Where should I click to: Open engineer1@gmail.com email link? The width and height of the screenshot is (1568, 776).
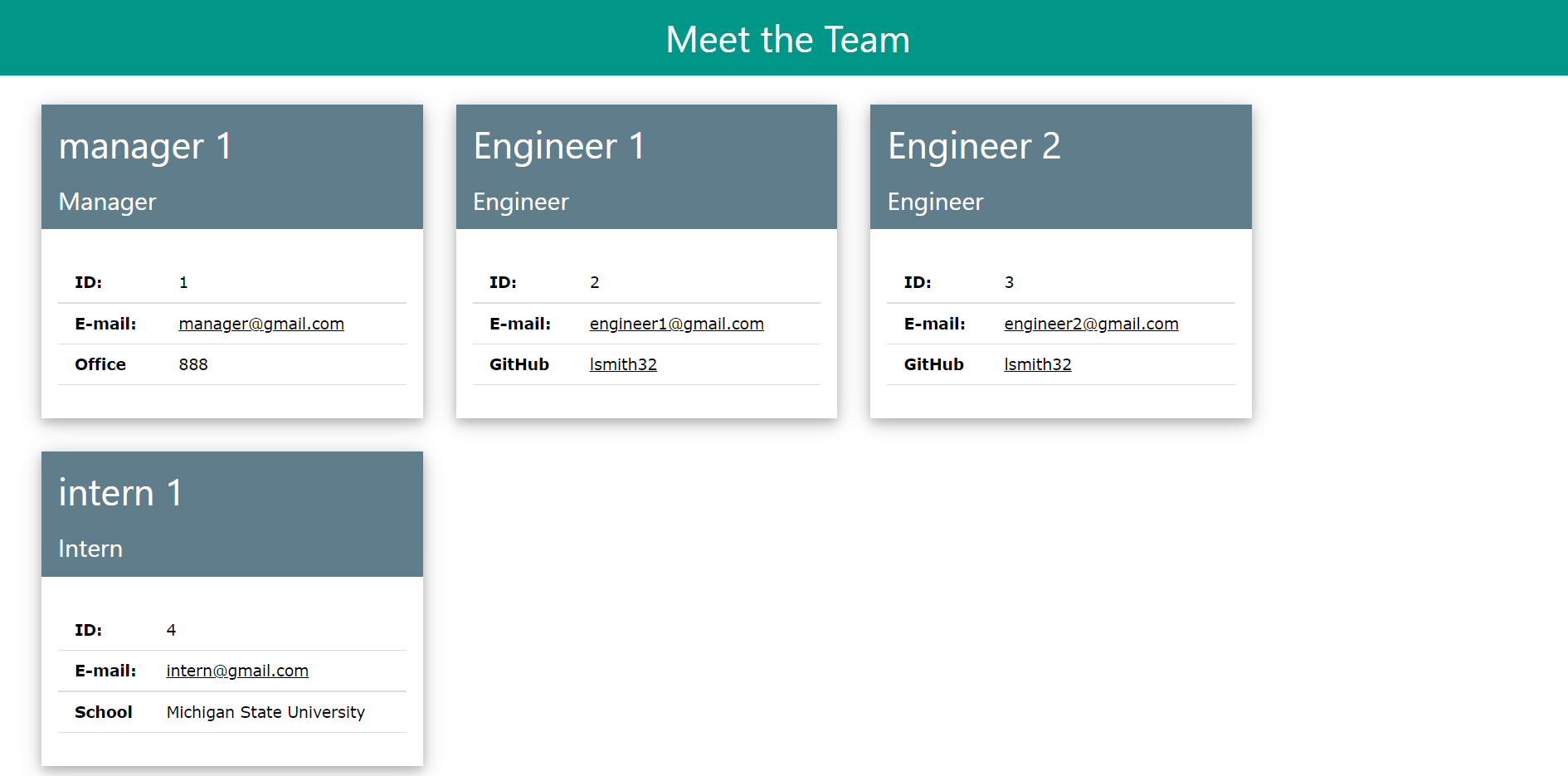point(676,324)
